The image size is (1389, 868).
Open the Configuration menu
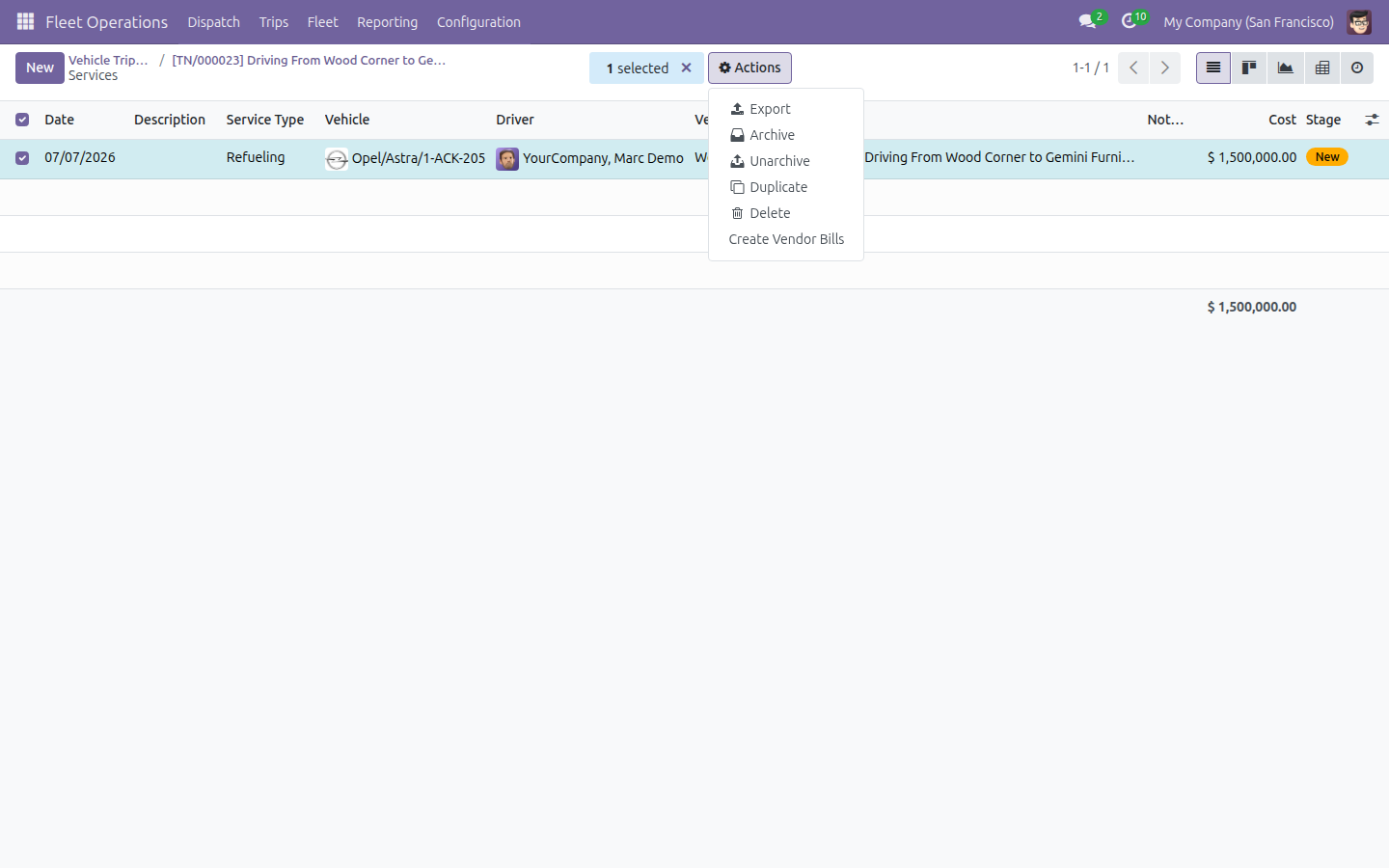click(478, 21)
